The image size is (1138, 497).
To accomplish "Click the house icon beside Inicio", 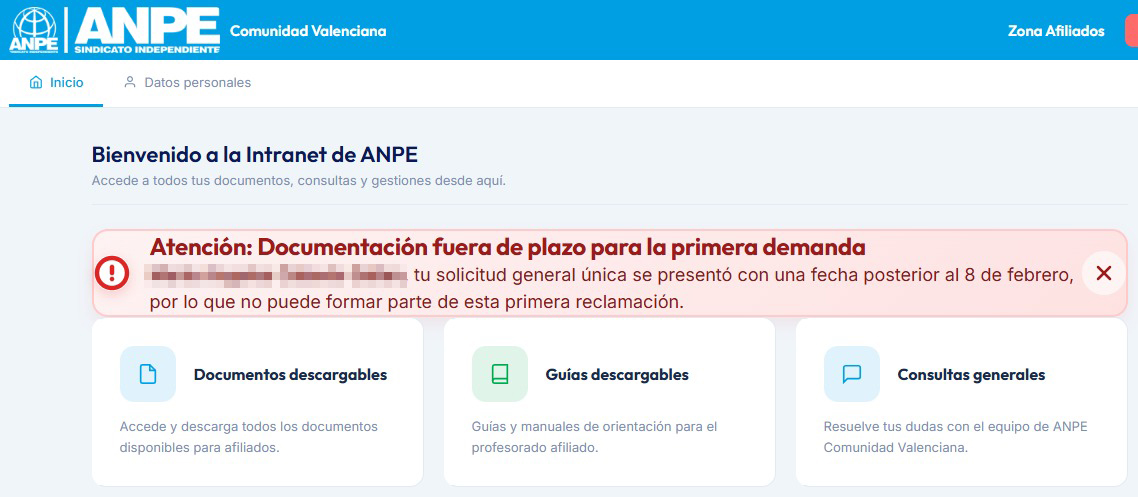I will [x=36, y=83].
